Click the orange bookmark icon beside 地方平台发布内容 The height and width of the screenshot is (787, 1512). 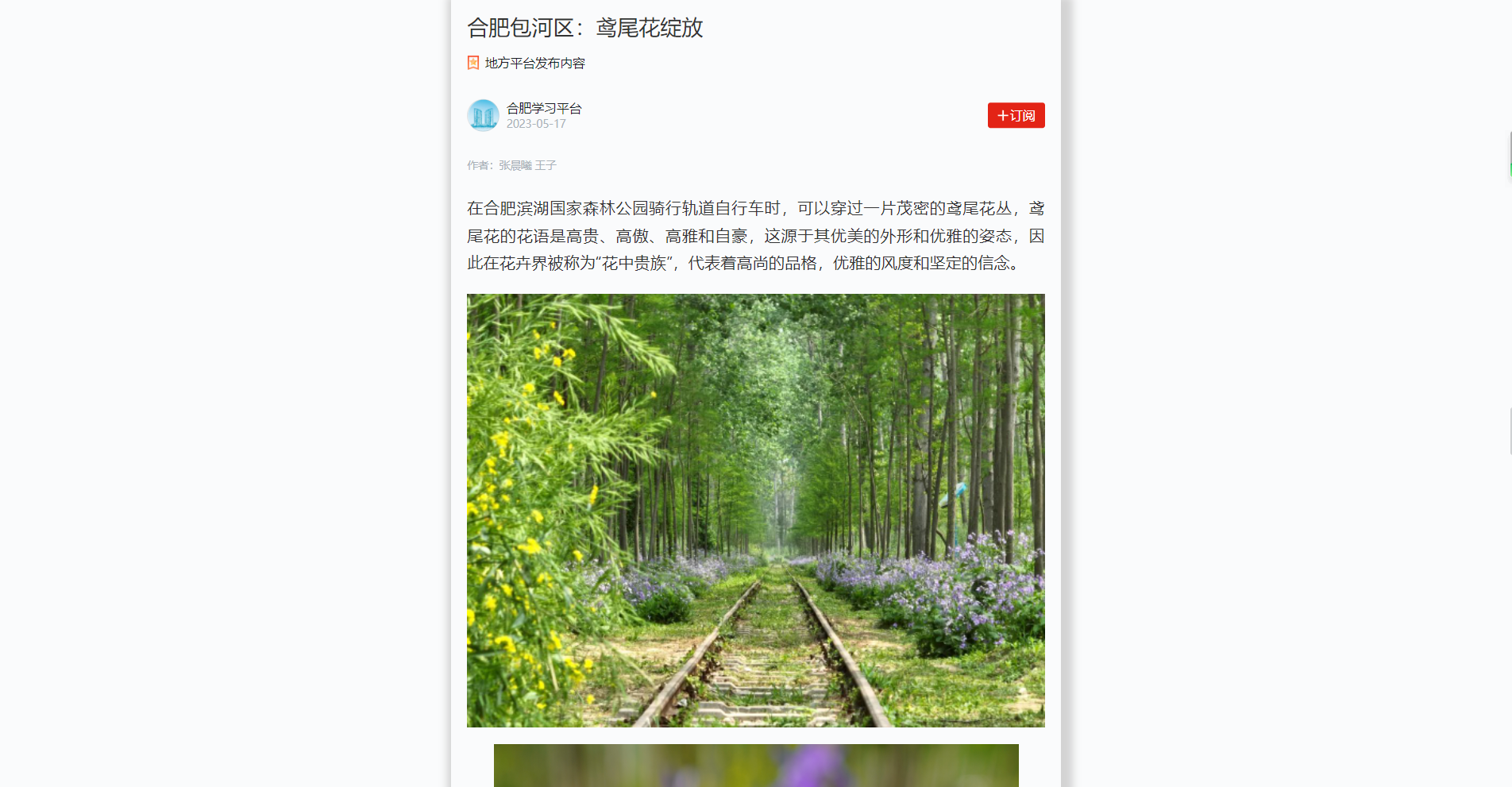point(473,63)
